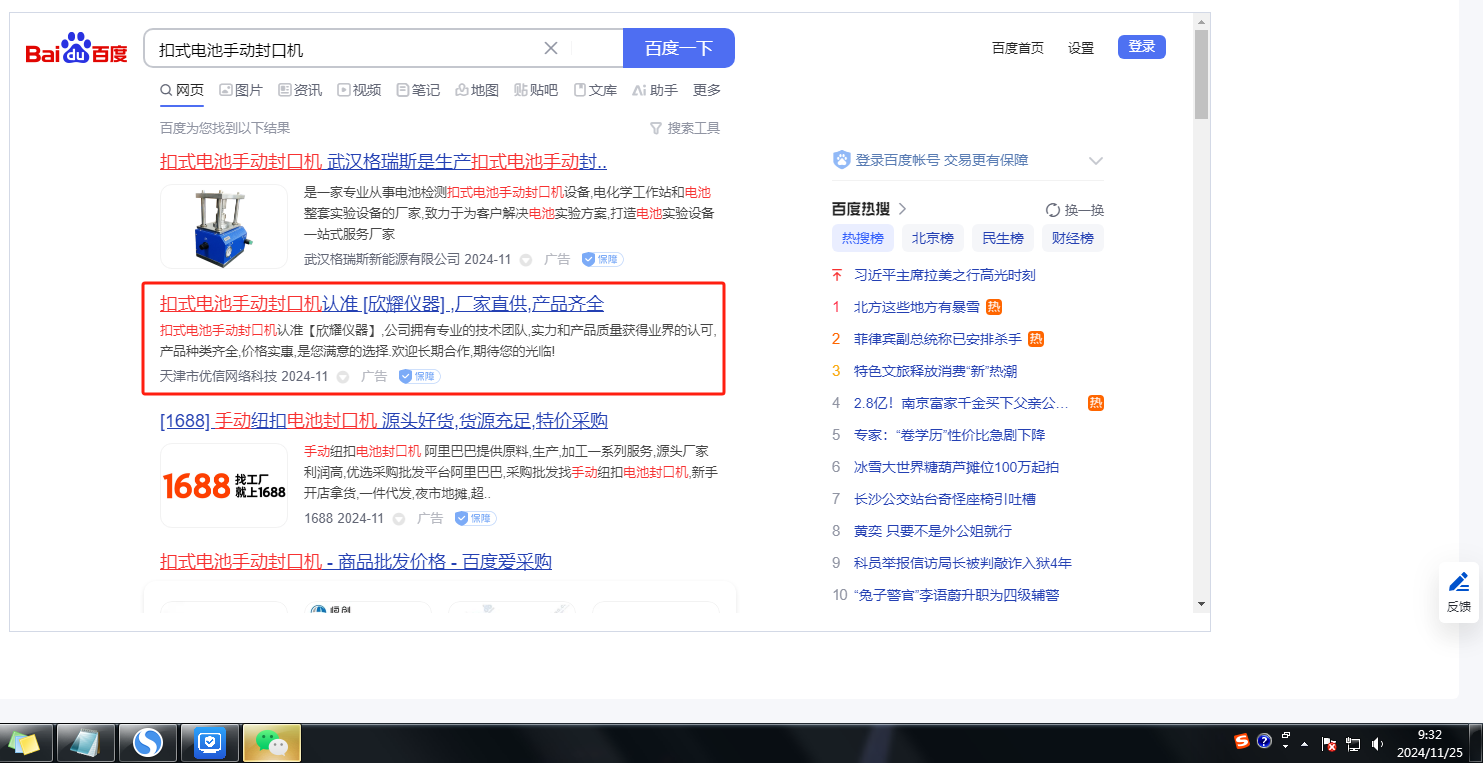Refresh hot searches with 换一换

(x=1075, y=210)
